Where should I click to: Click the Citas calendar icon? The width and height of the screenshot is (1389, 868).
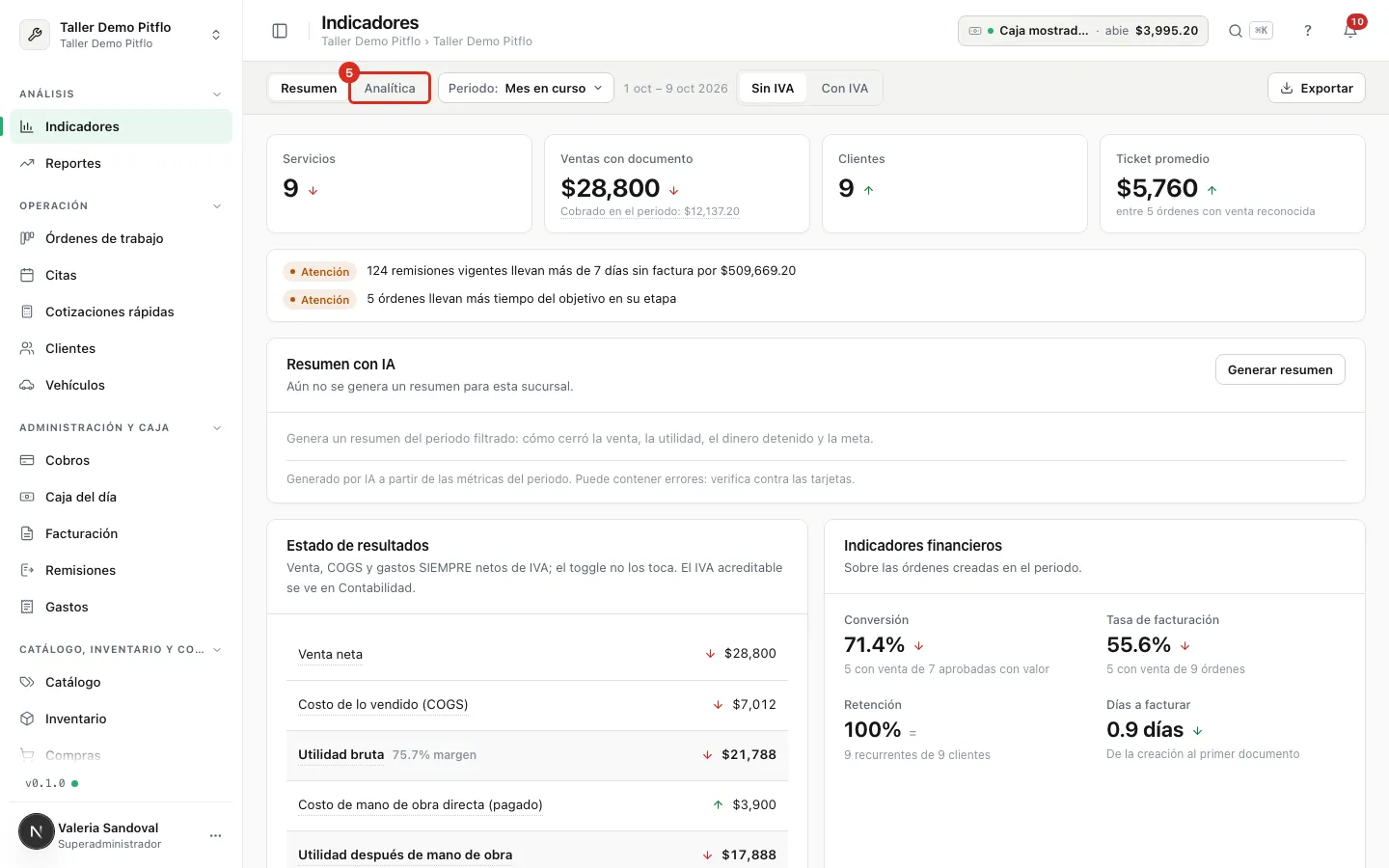(27, 275)
